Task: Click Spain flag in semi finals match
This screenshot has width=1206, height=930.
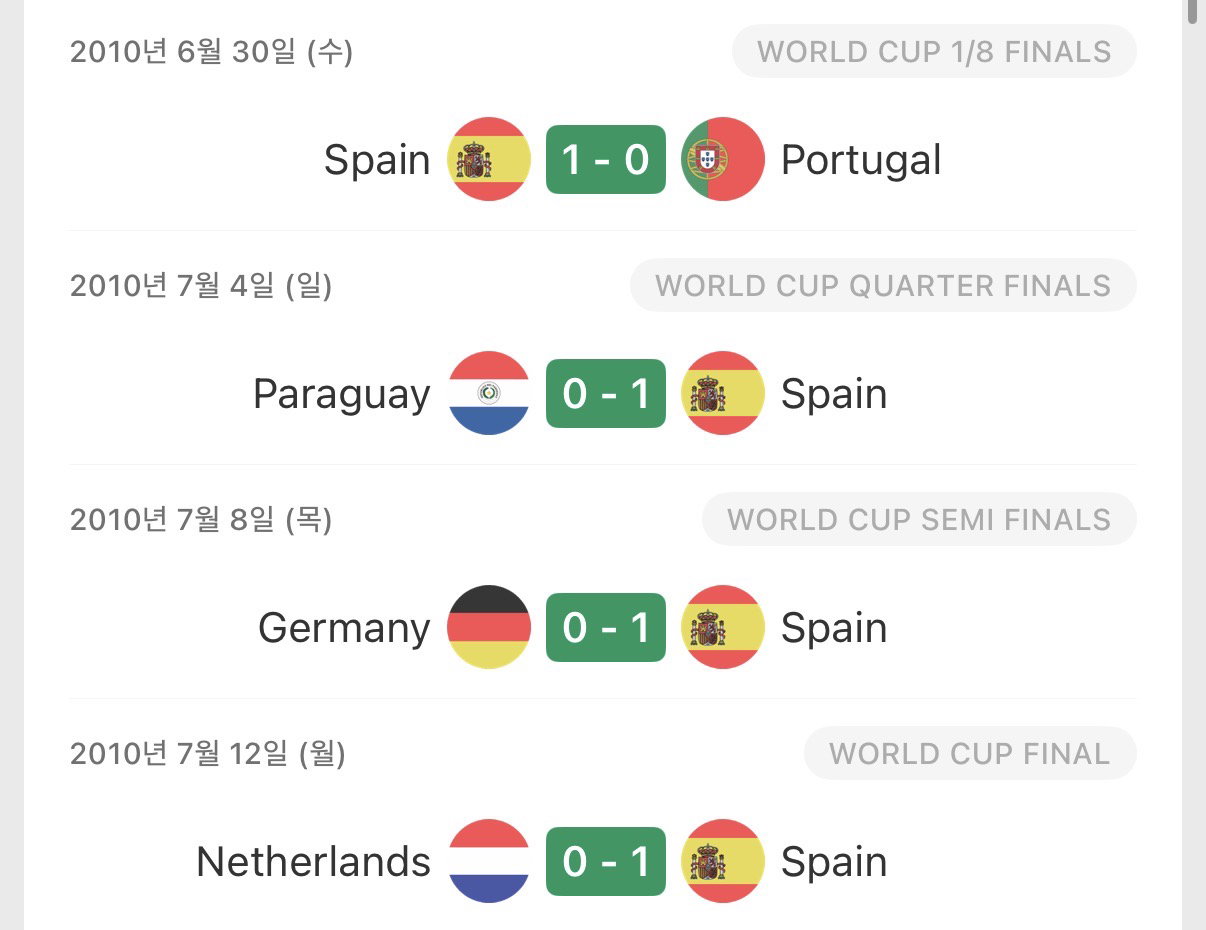Action: click(723, 627)
